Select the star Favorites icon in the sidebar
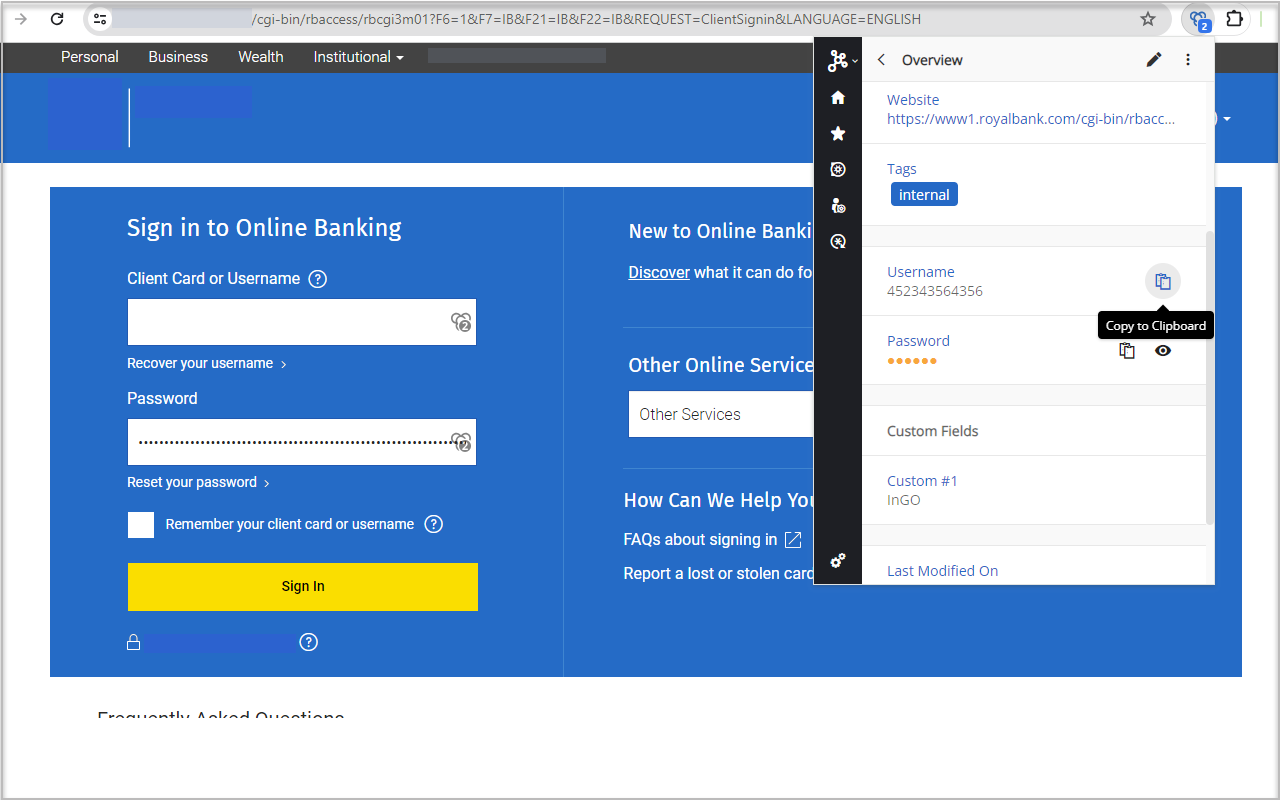Viewport: 1280px width, 800px height. point(838,133)
